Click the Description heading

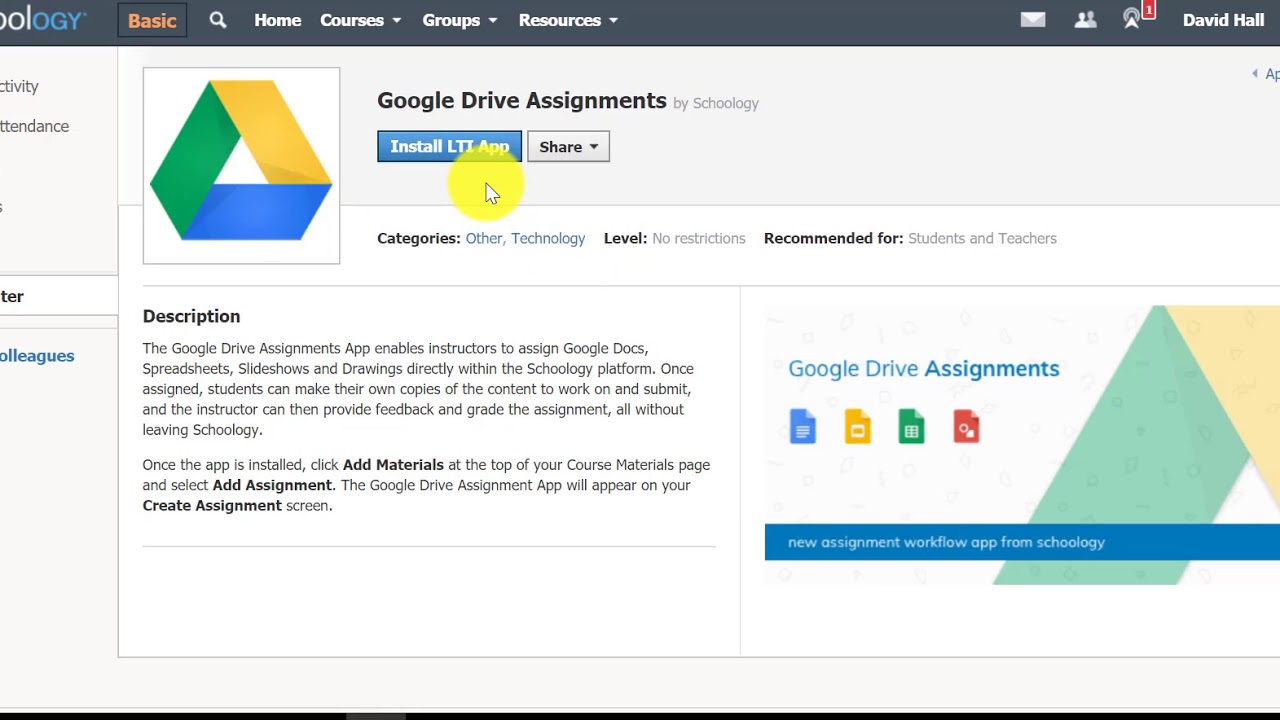click(x=191, y=316)
